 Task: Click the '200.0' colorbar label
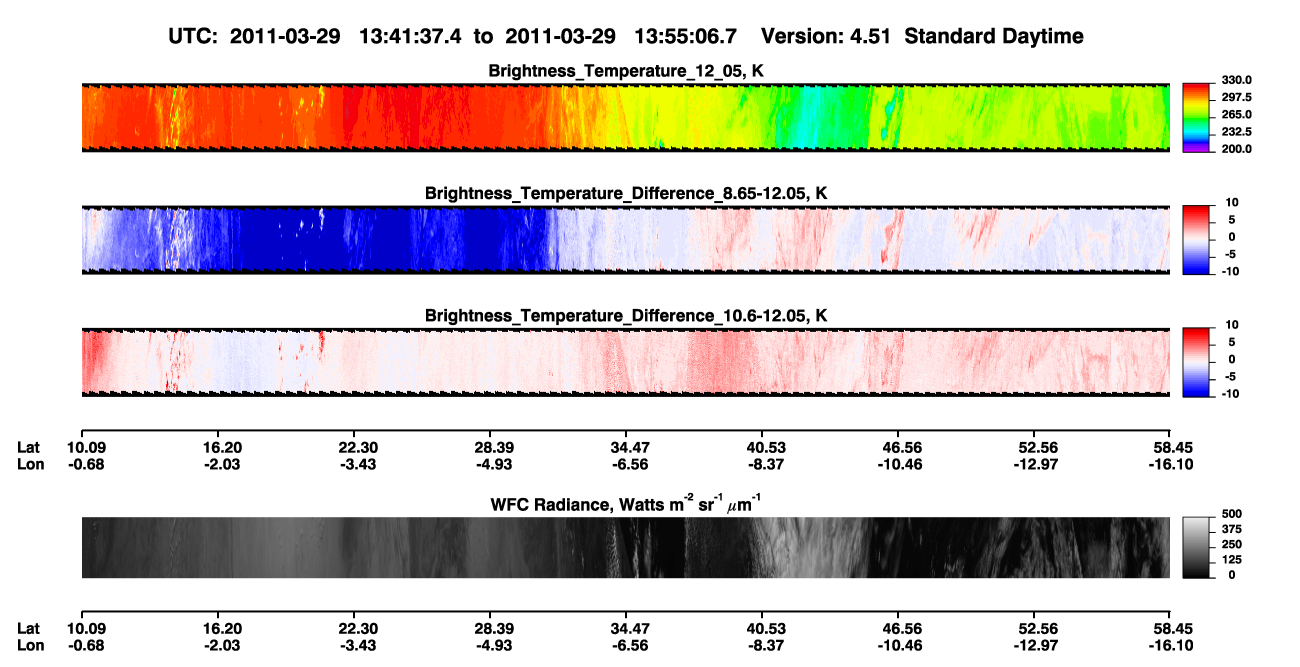pos(1236,149)
